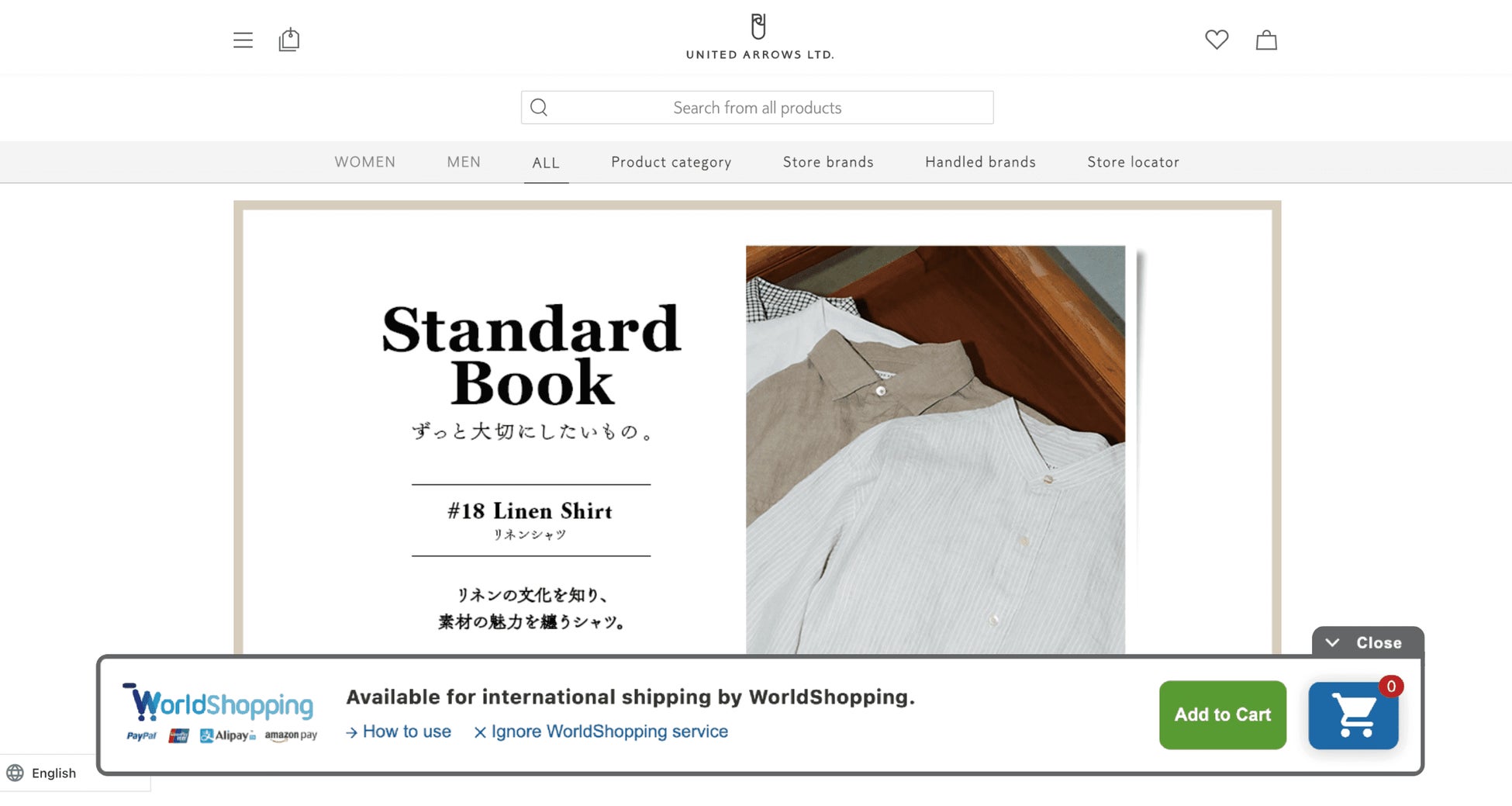Click the WorldShopping logo
Screen dimensions: 1512x806
click(x=221, y=713)
